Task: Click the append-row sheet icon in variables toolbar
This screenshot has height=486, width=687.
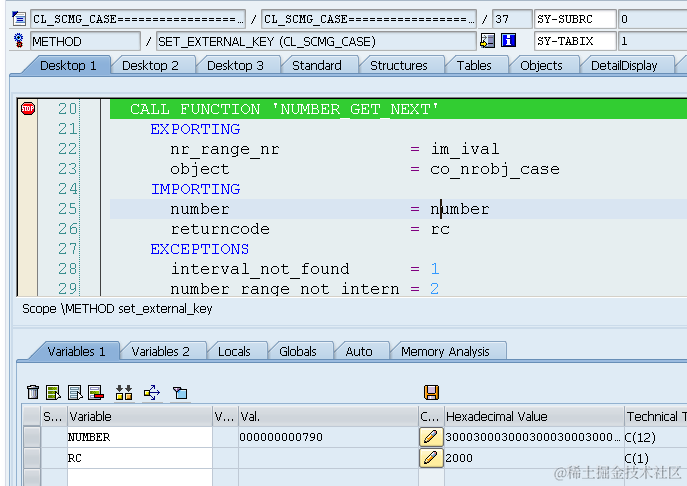Action: (x=75, y=392)
